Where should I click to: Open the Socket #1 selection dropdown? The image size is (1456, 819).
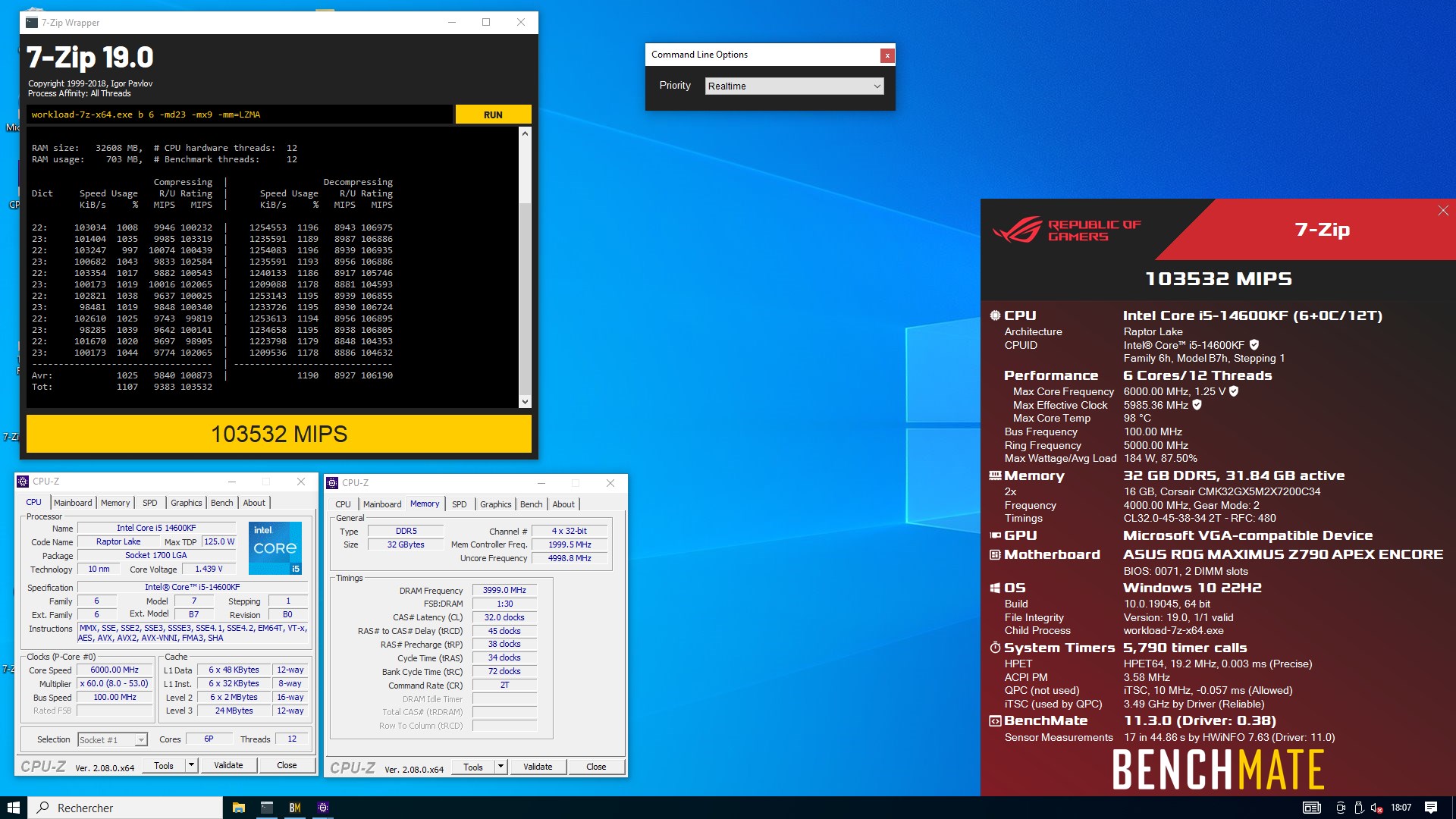(x=112, y=740)
